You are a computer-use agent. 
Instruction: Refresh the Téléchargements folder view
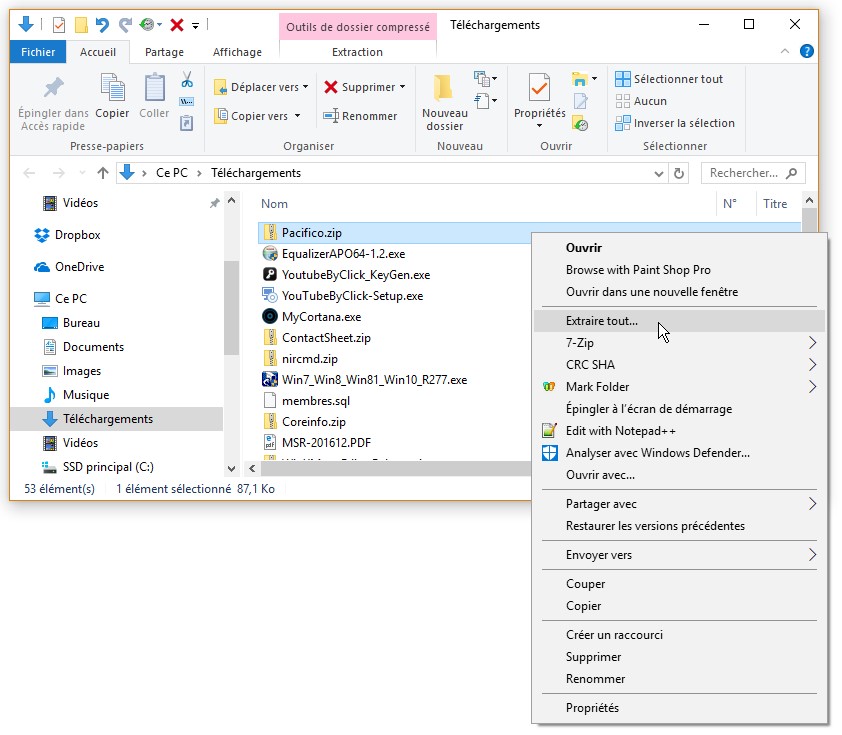(680, 173)
